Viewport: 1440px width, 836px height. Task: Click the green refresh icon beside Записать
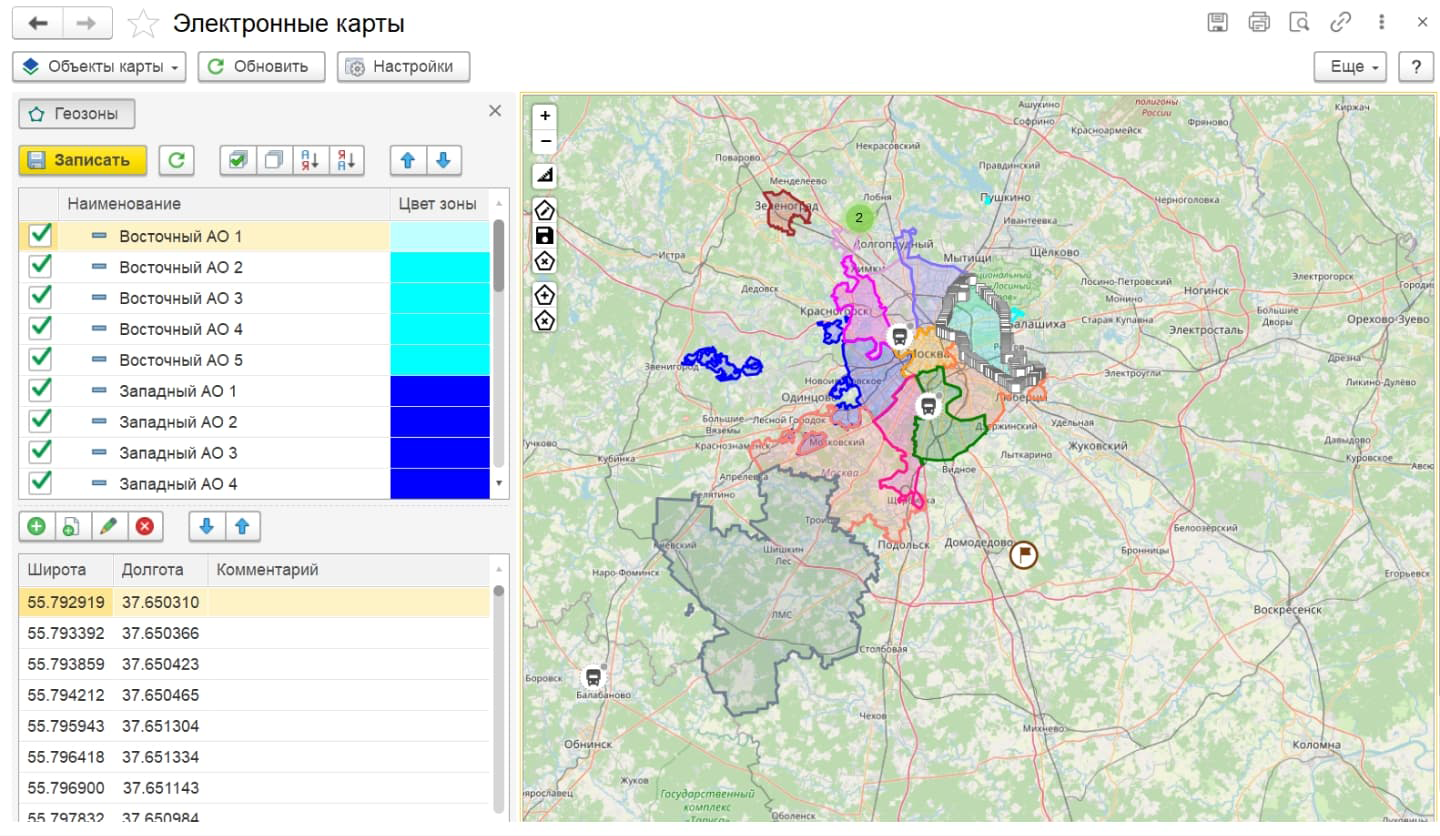[x=176, y=160]
